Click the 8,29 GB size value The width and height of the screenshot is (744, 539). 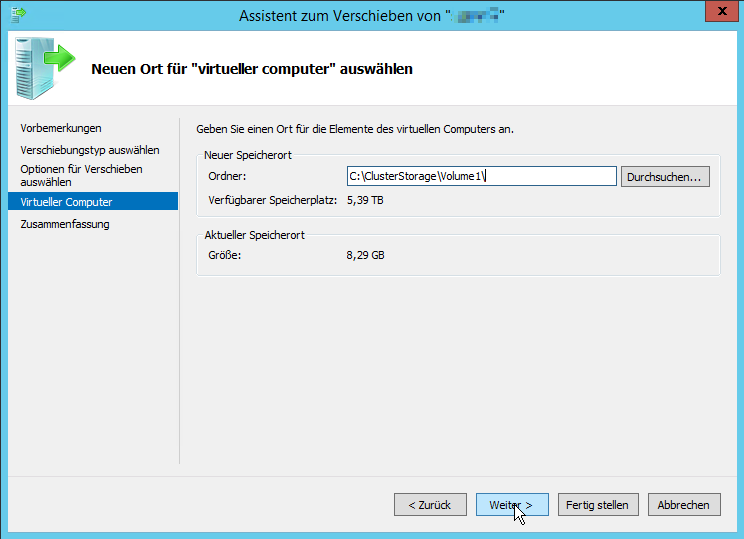(x=365, y=255)
